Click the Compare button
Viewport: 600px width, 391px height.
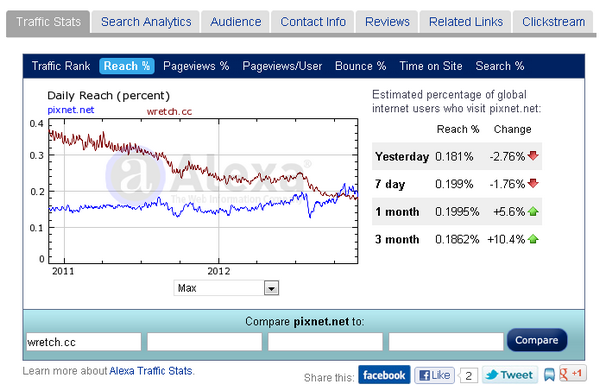(x=537, y=340)
